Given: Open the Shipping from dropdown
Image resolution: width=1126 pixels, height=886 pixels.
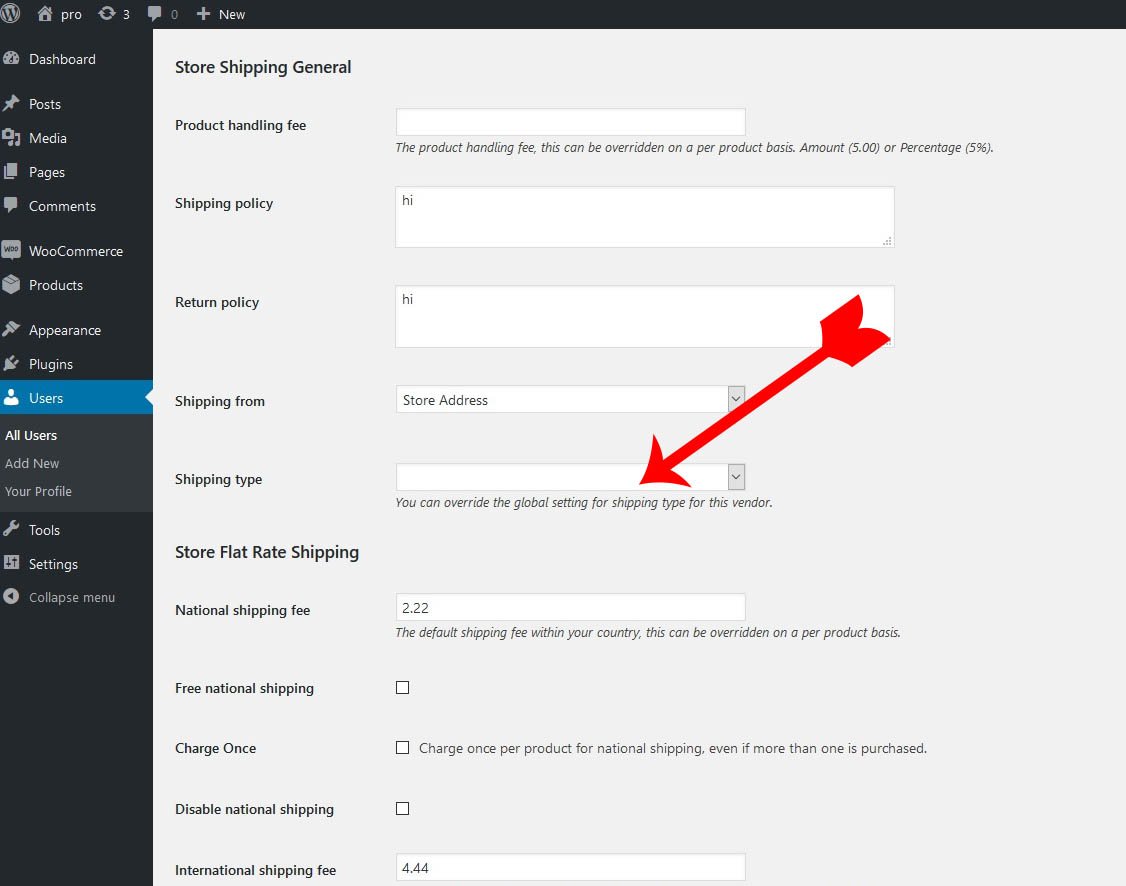Looking at the screenshot, I should 570,400.
